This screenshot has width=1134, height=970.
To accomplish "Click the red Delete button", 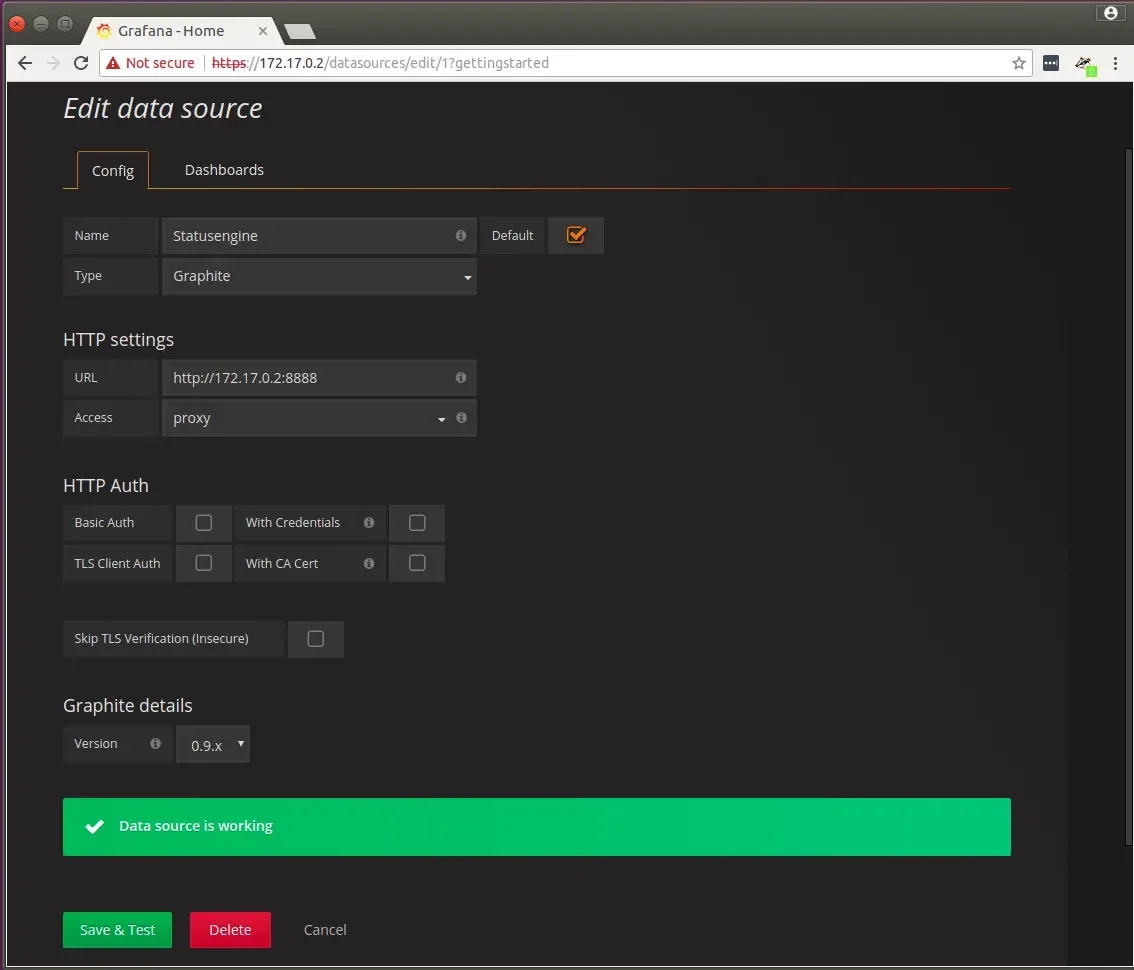I will (x=230, y=929).
